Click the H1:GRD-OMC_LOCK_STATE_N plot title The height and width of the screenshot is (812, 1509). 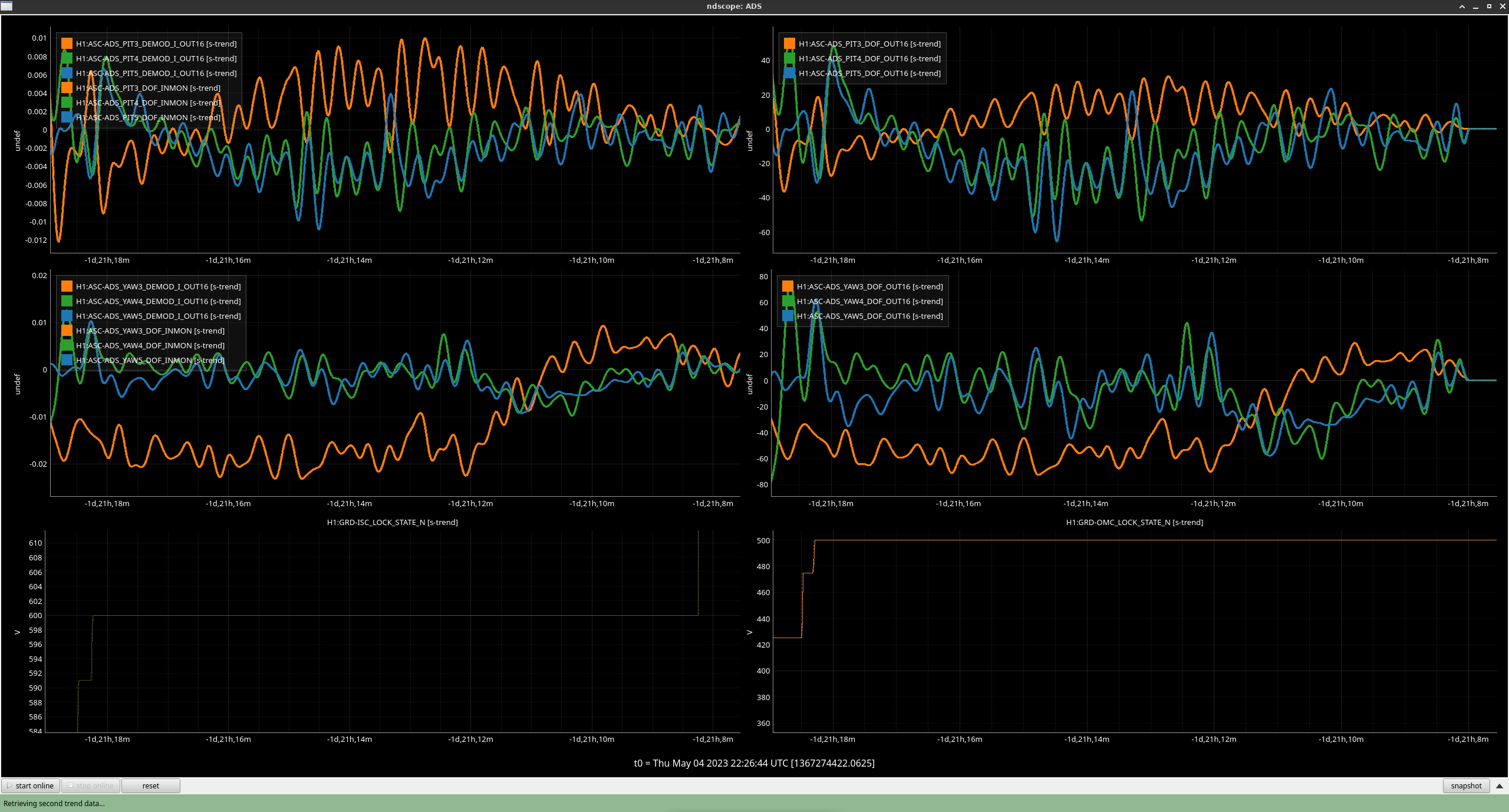pyautogui.click(x=1134, y=522)
